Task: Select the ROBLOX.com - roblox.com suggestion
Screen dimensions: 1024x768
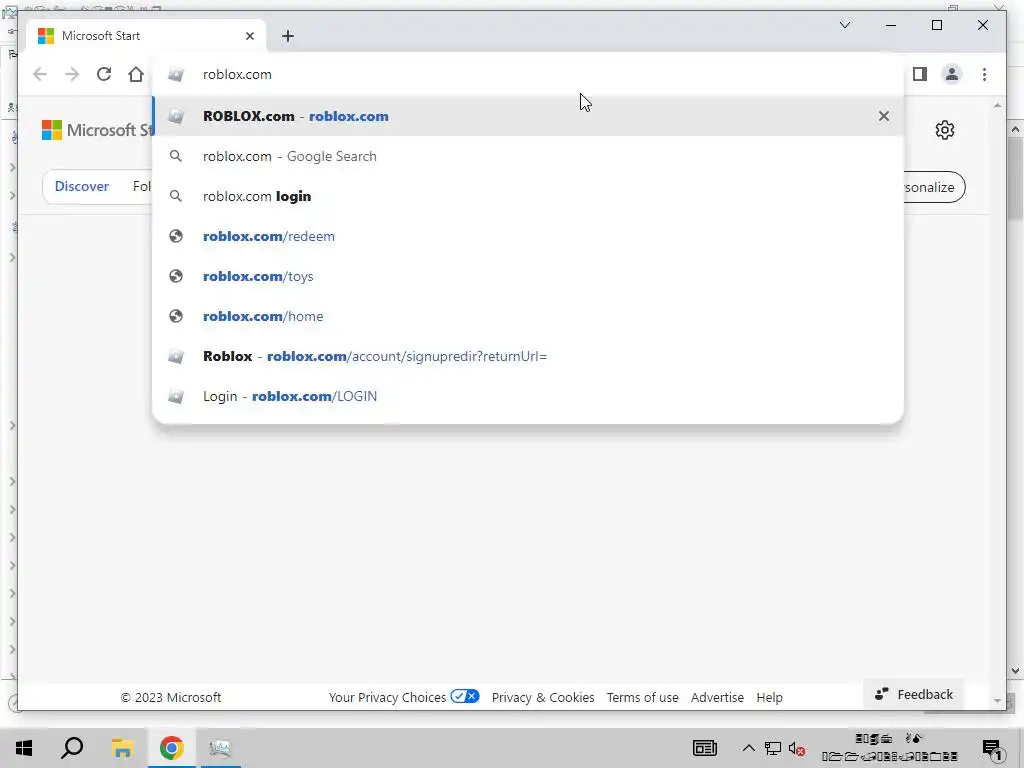Action: point(528,116)
